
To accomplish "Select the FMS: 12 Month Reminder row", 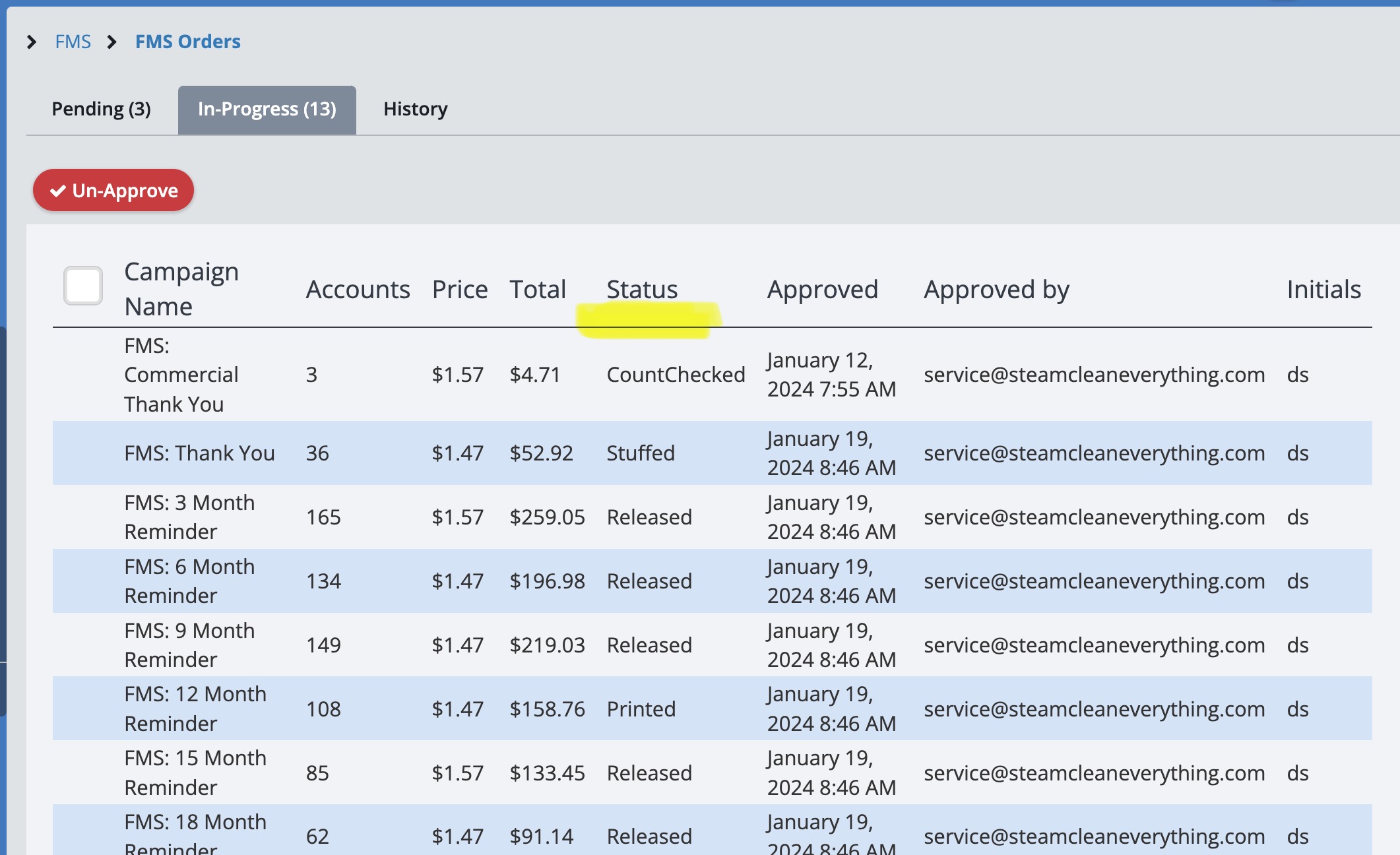I will (195, 709).
